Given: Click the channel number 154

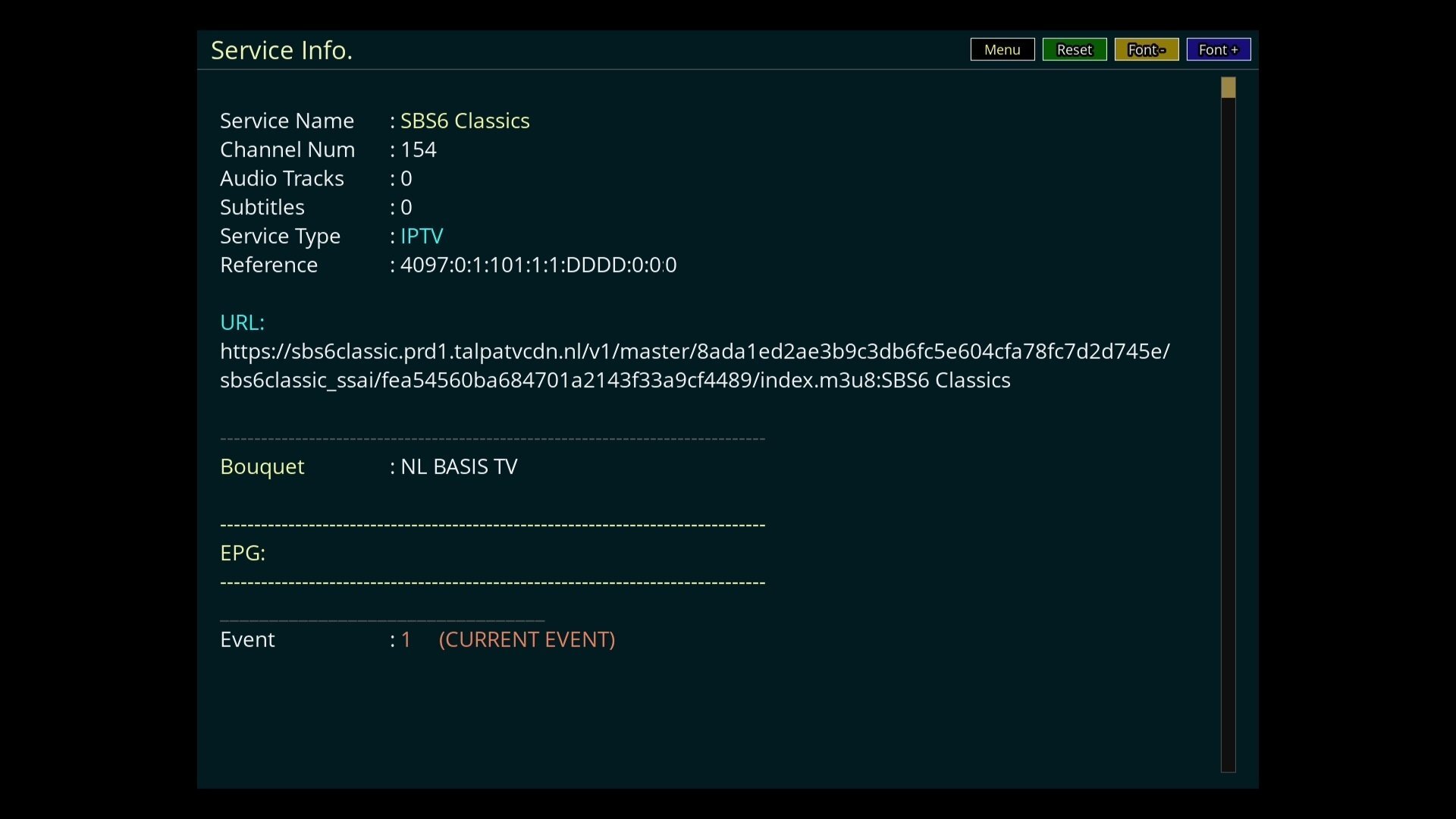Looking at the screenshot, I should [418, 150].
